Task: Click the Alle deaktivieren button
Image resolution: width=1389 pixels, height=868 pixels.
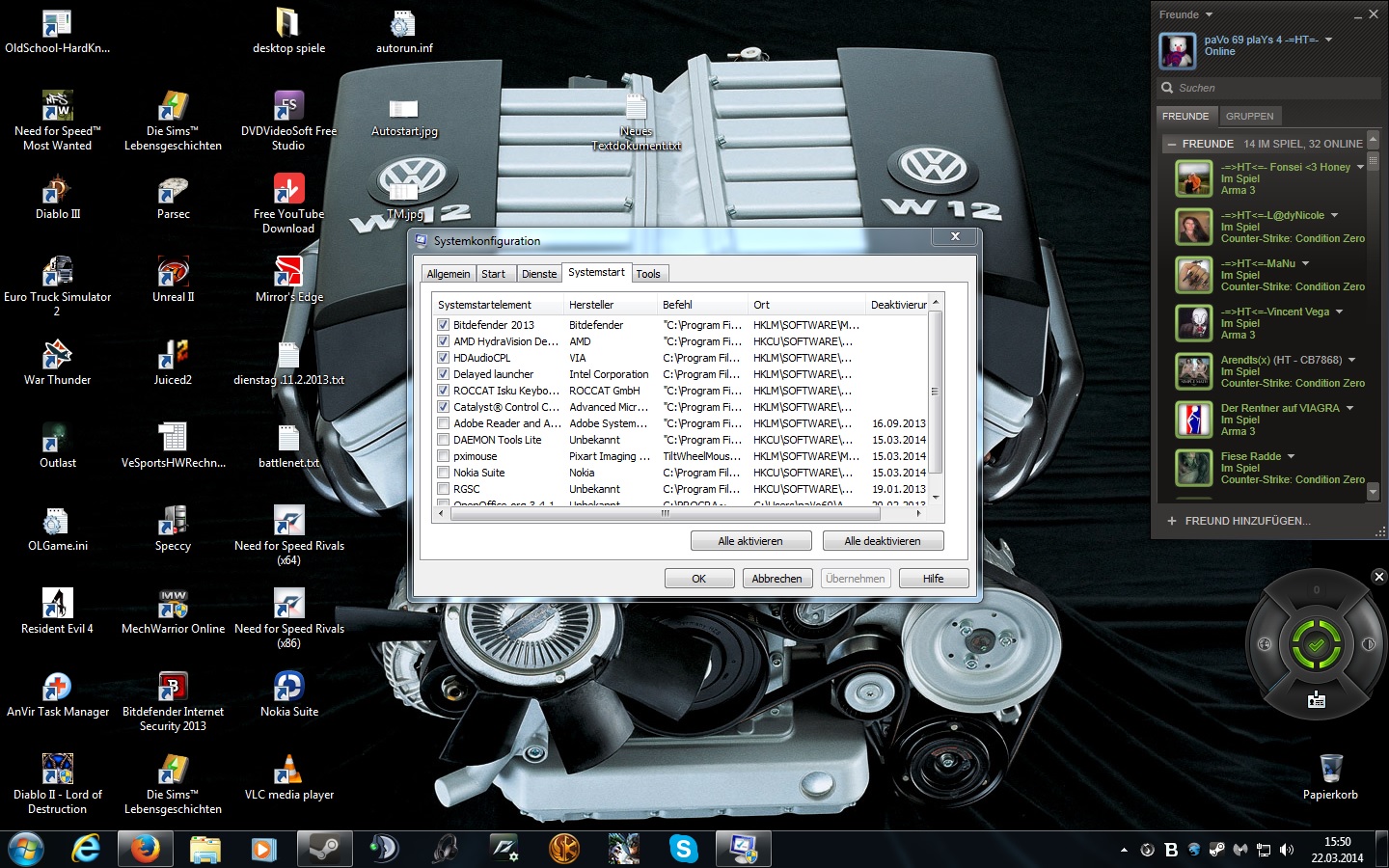Action: [x=883, y=541]
